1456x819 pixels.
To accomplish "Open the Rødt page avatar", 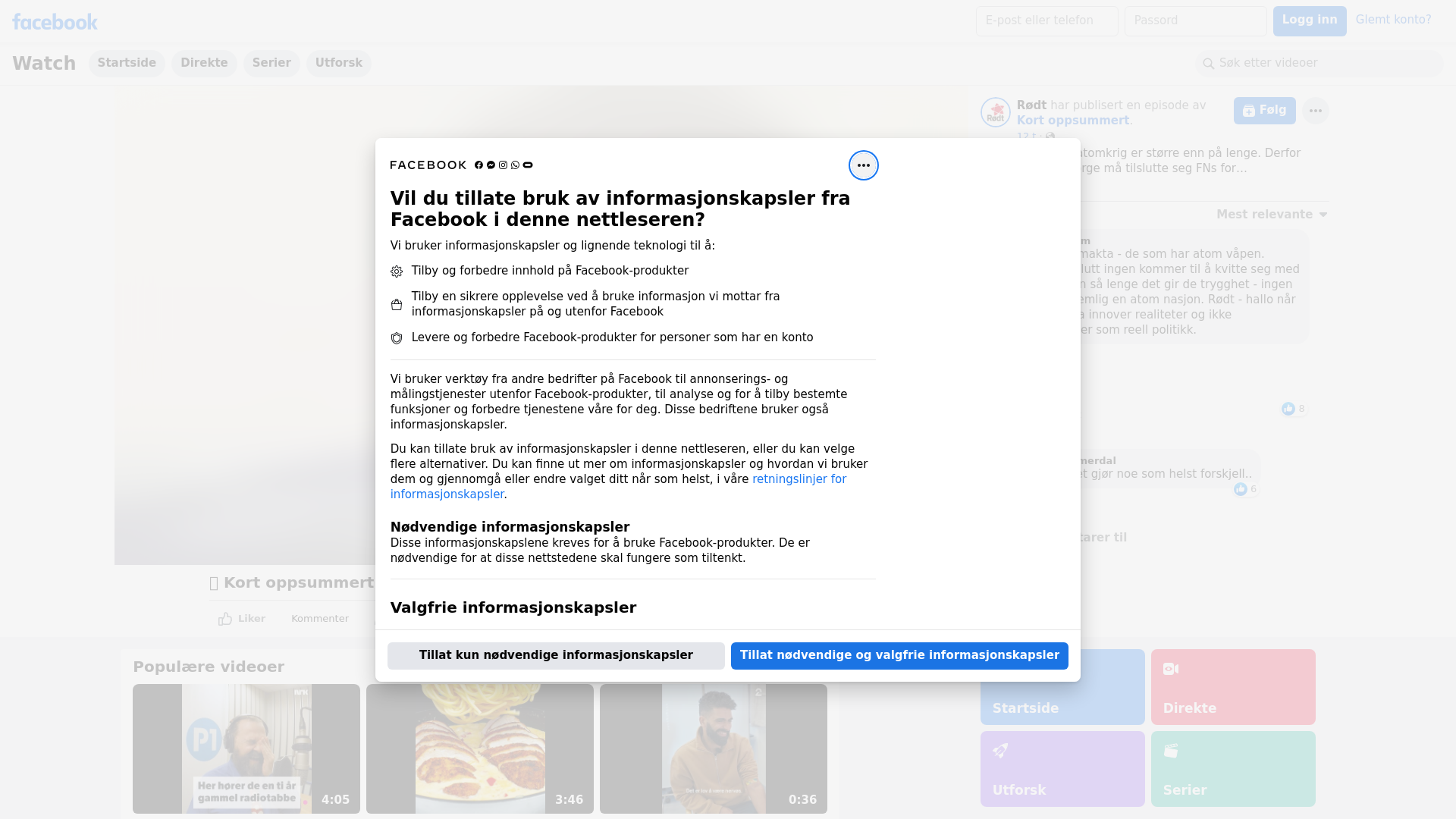I will pos(995,112).
